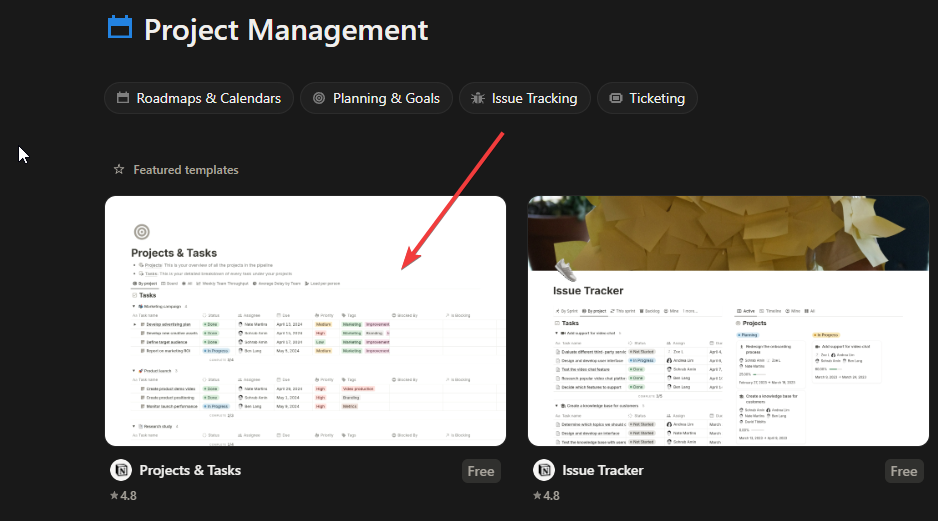
Task: Click the bug icon in Issue Tracking chip
Action: coord(478,98)
